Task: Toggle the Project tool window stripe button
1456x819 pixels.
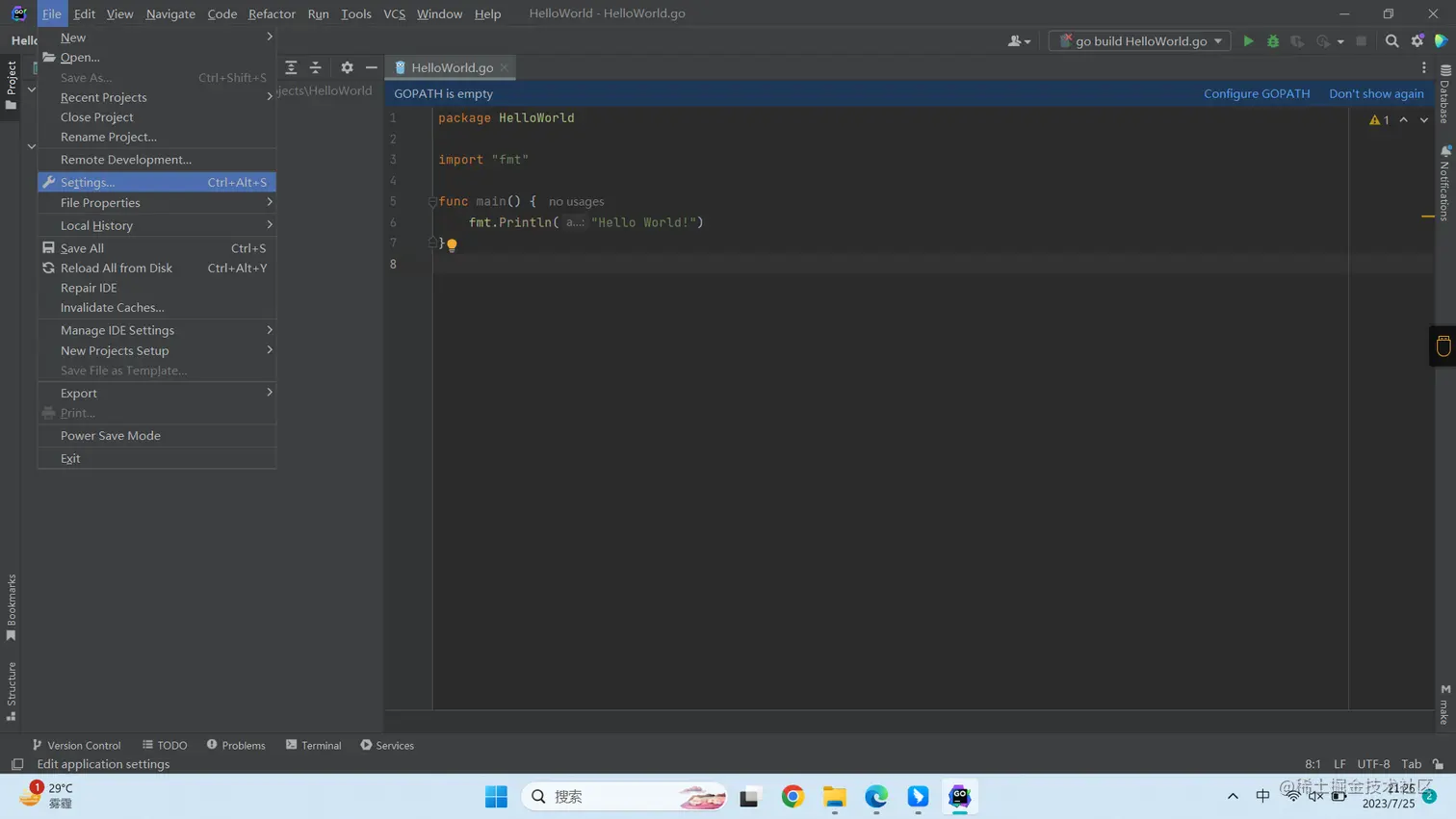Action: pos(12,85)
